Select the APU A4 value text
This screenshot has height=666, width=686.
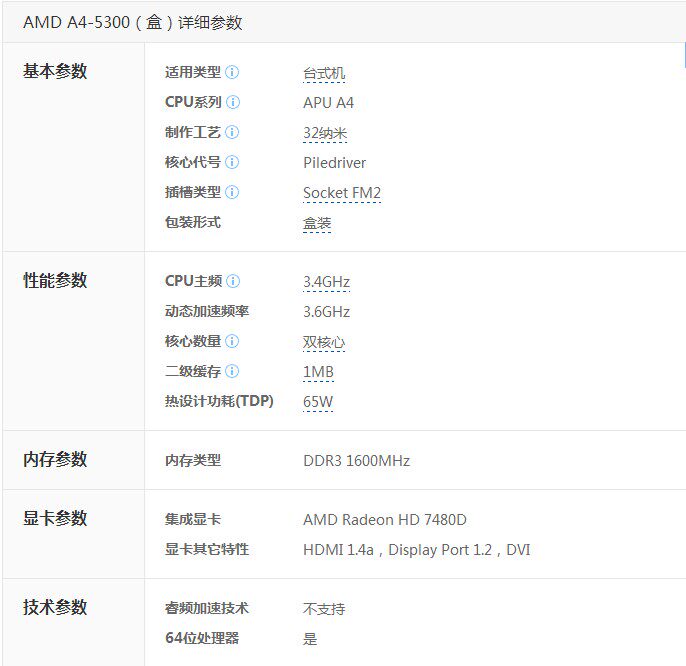tap(329, 103)
